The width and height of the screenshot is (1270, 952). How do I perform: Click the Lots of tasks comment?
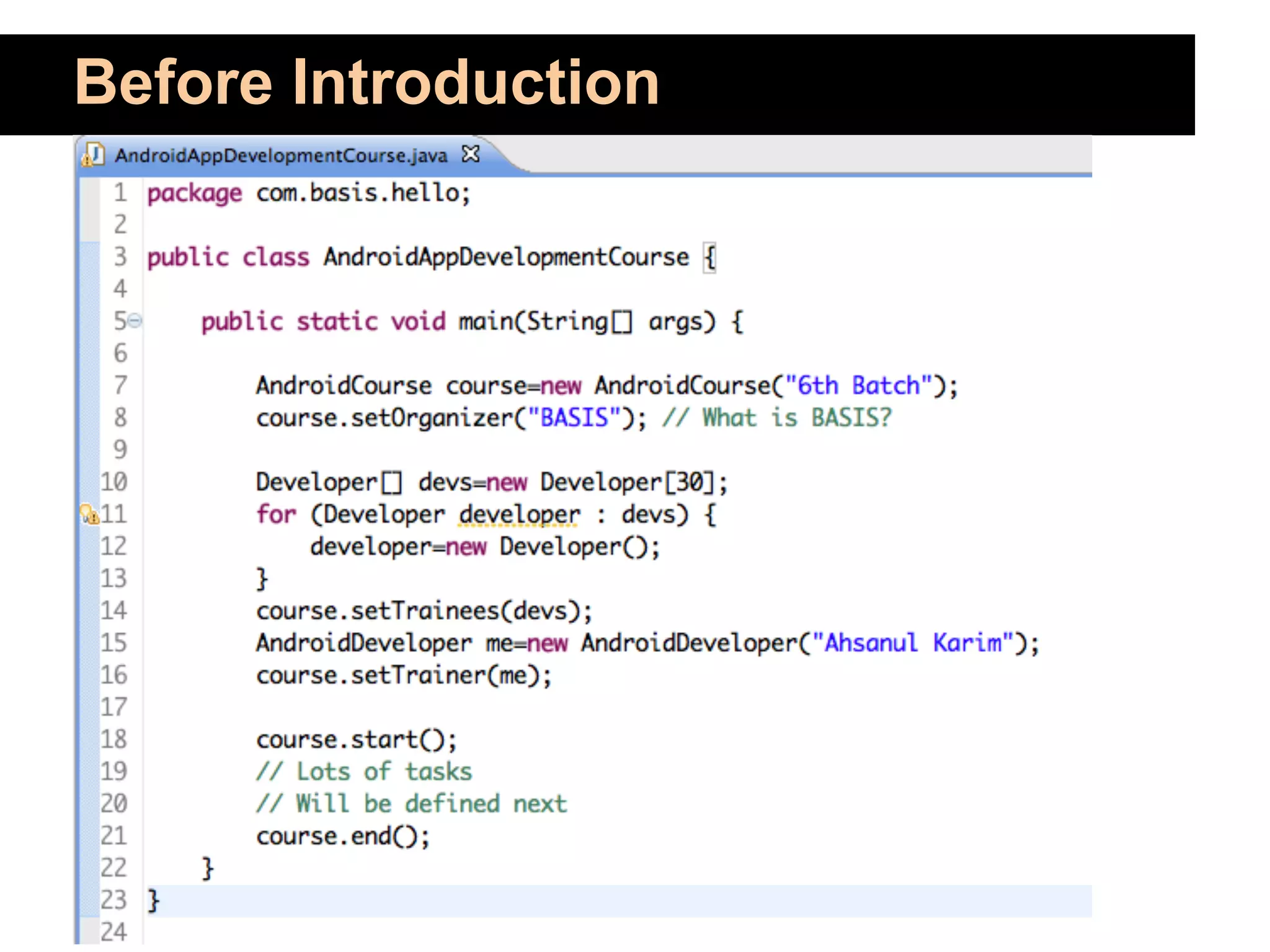coord(365,772)
